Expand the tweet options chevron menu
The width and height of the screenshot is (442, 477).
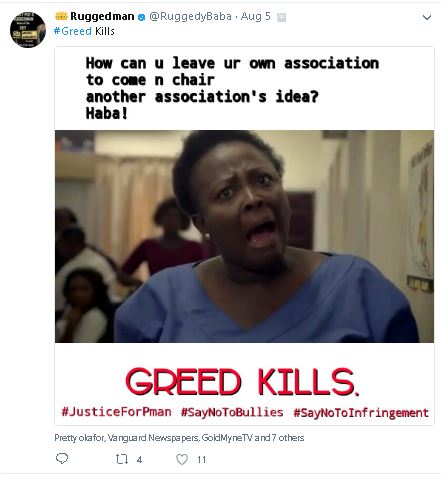427,17
